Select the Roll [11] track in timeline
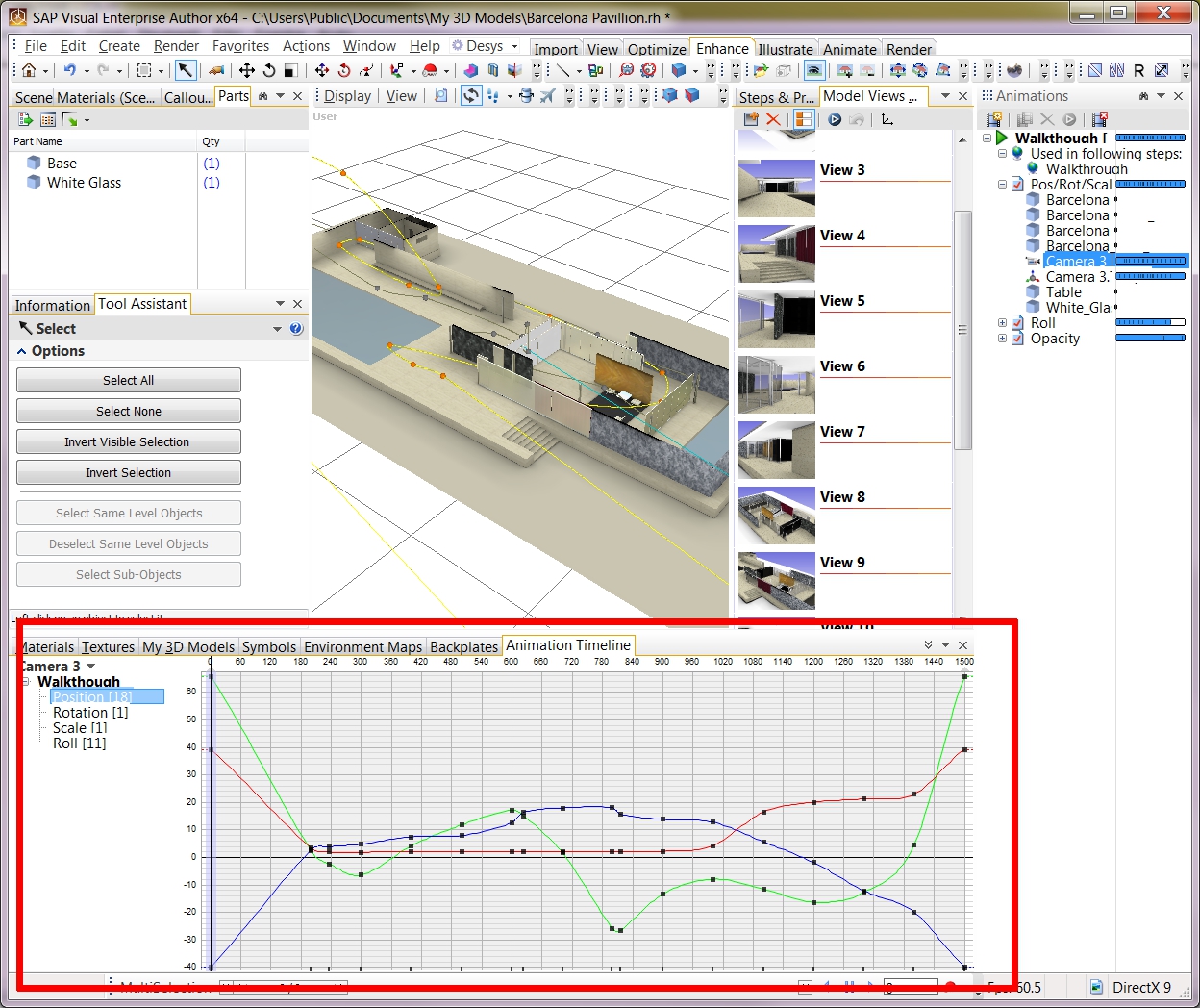This screenshot has width=1200, height=1008. pyautogui.click(x=79, y=743)
